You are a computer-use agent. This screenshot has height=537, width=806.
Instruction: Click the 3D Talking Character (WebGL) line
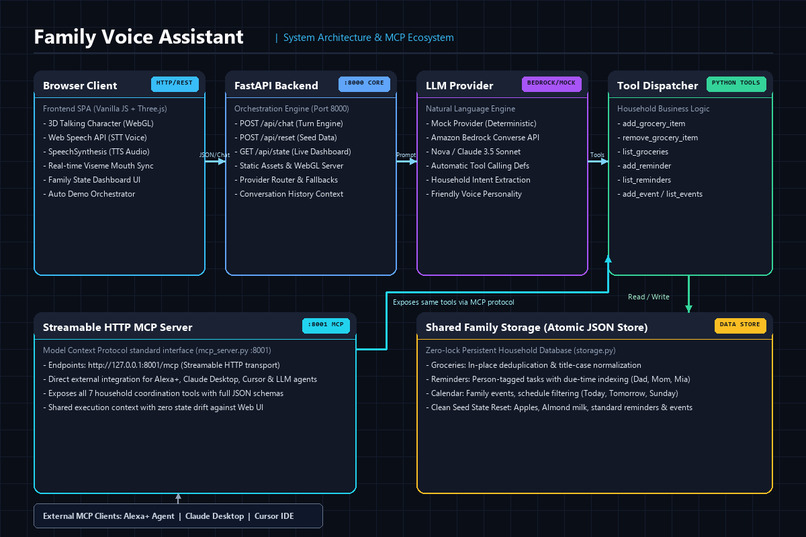click(98, 123)
